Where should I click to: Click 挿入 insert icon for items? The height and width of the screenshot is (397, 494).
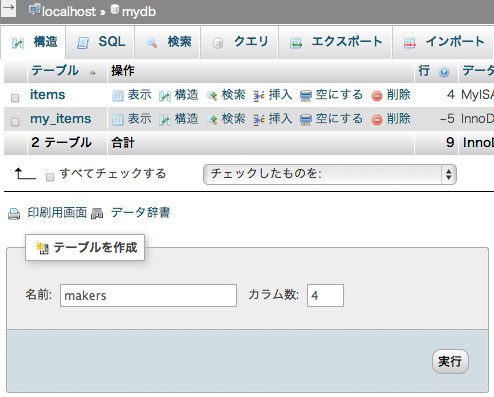[x=259, y=96]
